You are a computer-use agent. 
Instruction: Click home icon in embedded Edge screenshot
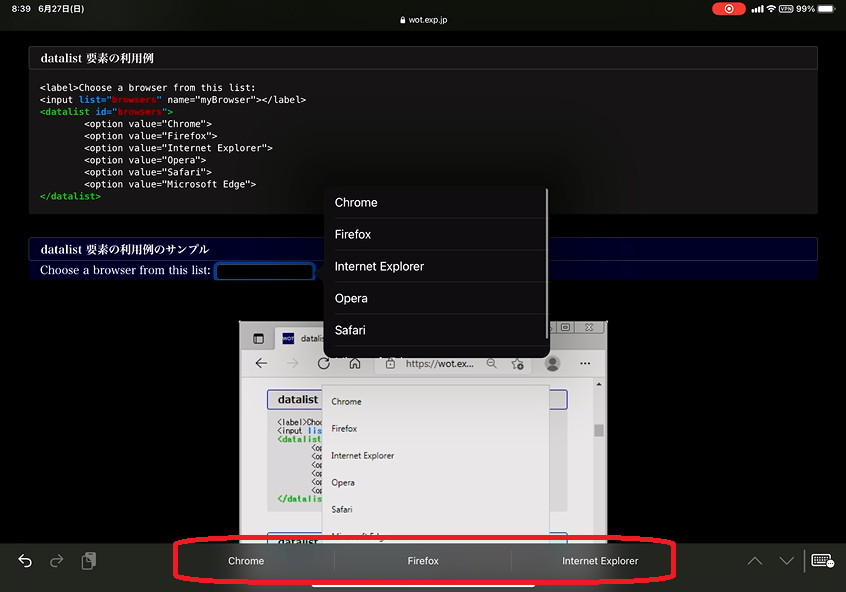pos(354,363)
